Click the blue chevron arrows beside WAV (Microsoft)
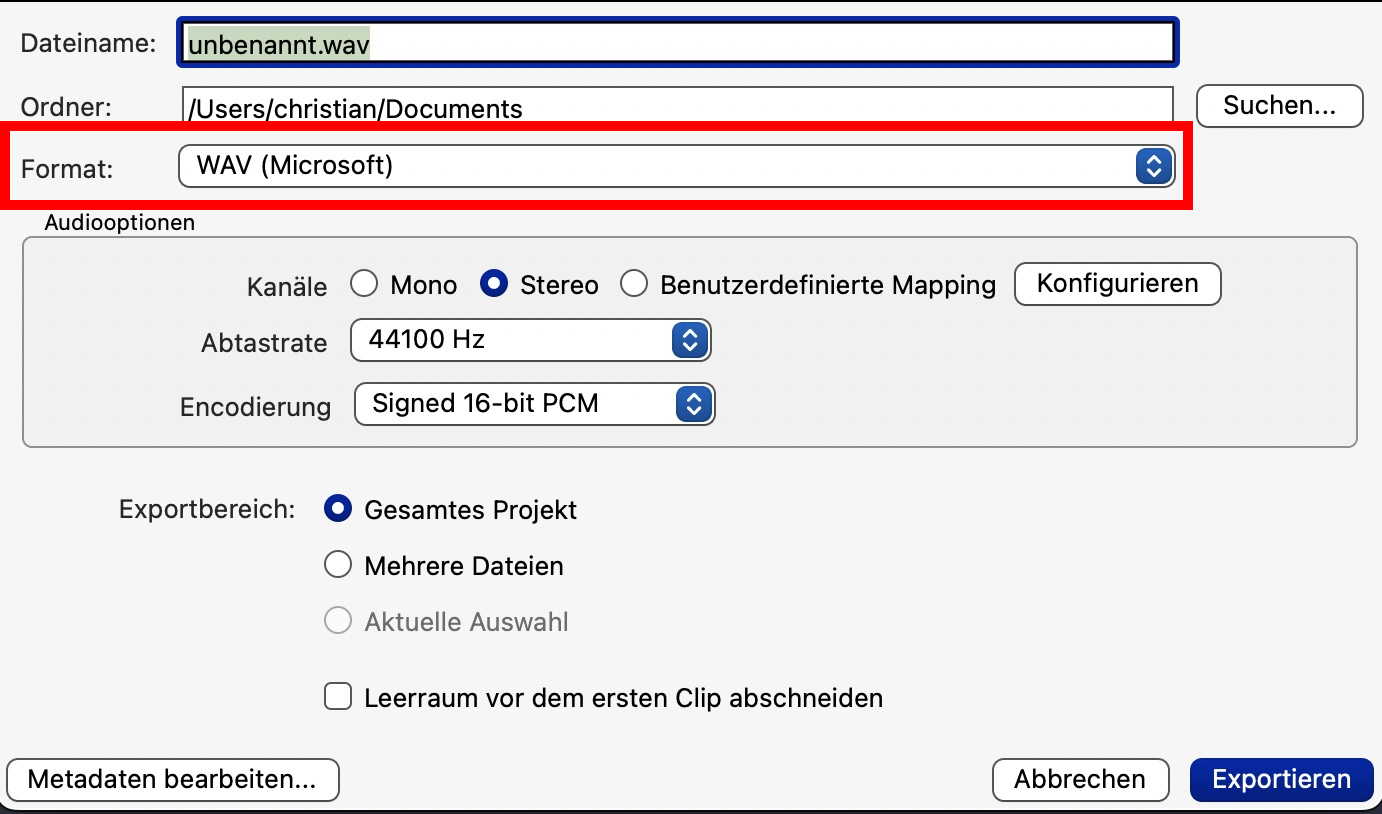1382x814 pixels. coord(1153,166)
